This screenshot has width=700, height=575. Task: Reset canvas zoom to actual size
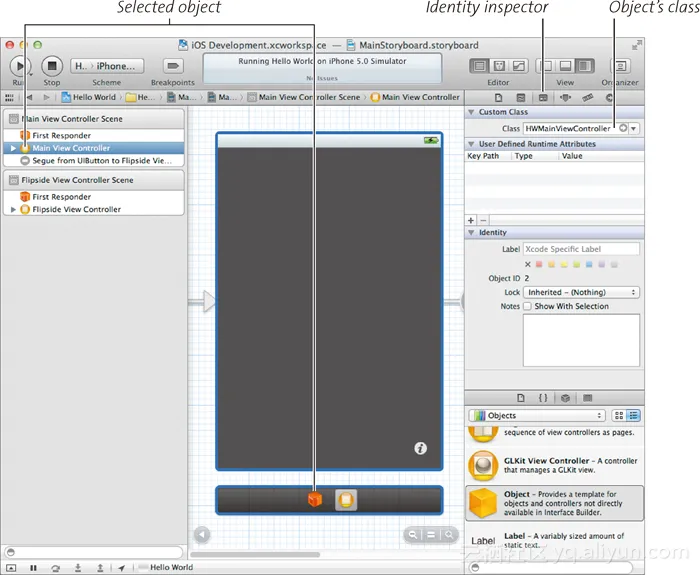431,534
